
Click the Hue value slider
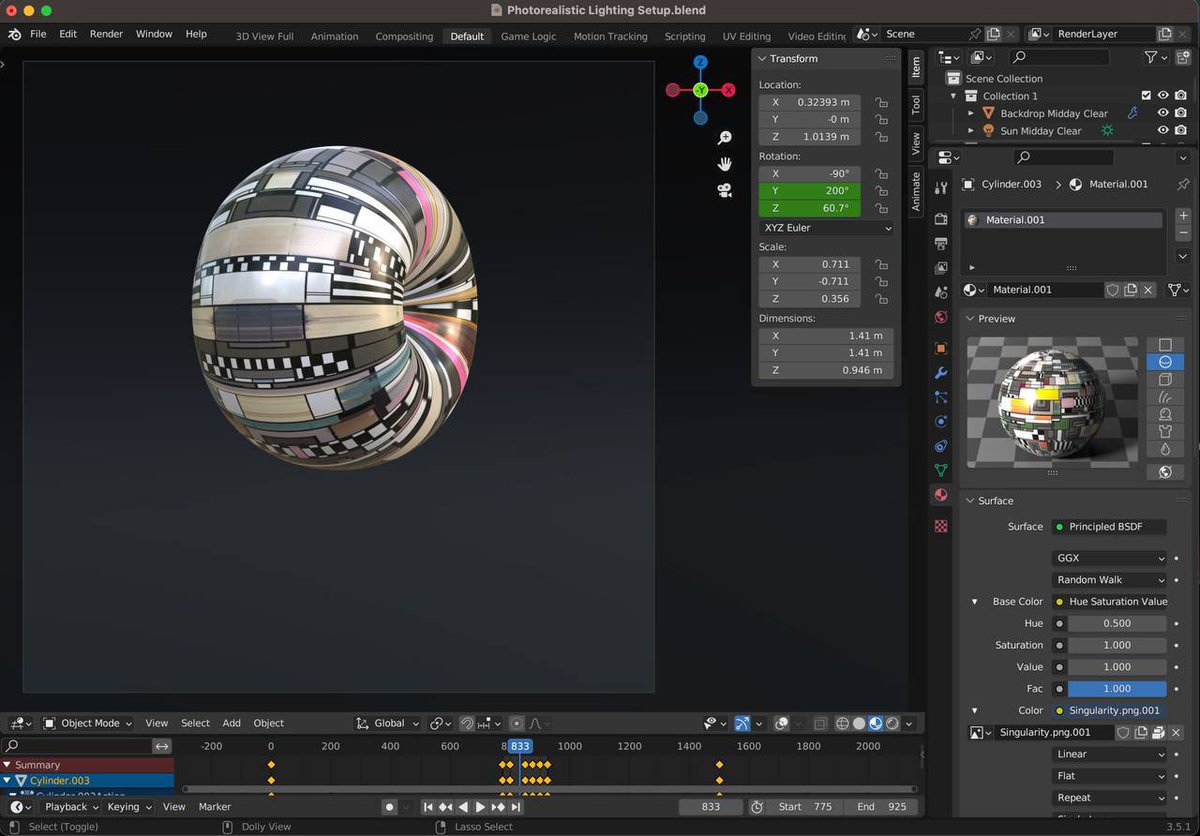click(x=1117, y=623)
